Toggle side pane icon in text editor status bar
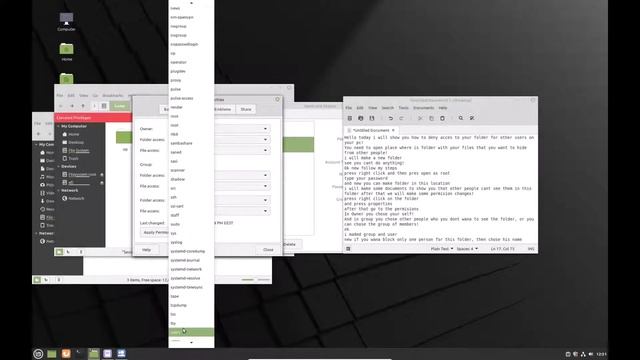The image size is (640, 360). click(348, 249)
